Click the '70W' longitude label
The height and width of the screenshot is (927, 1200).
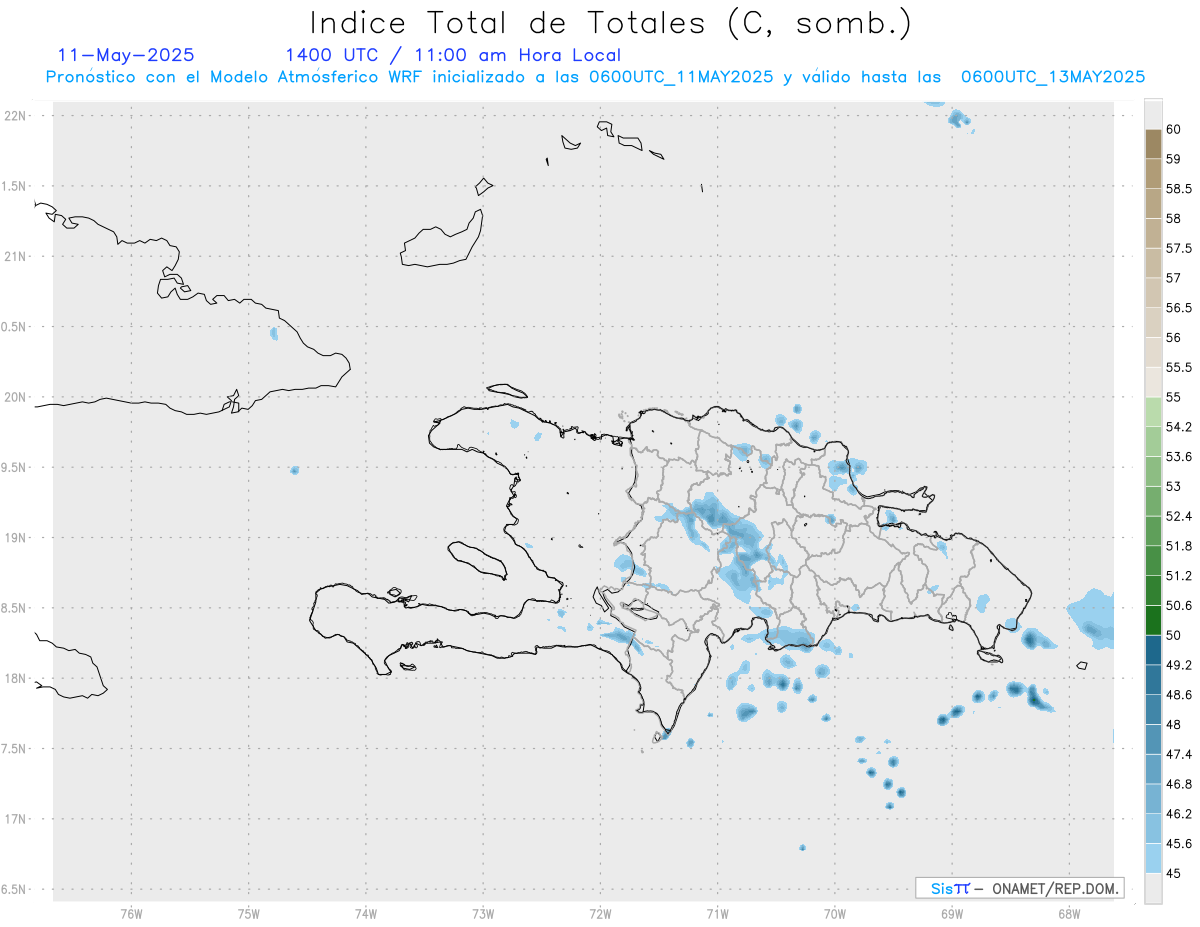(x=835, y=913)
